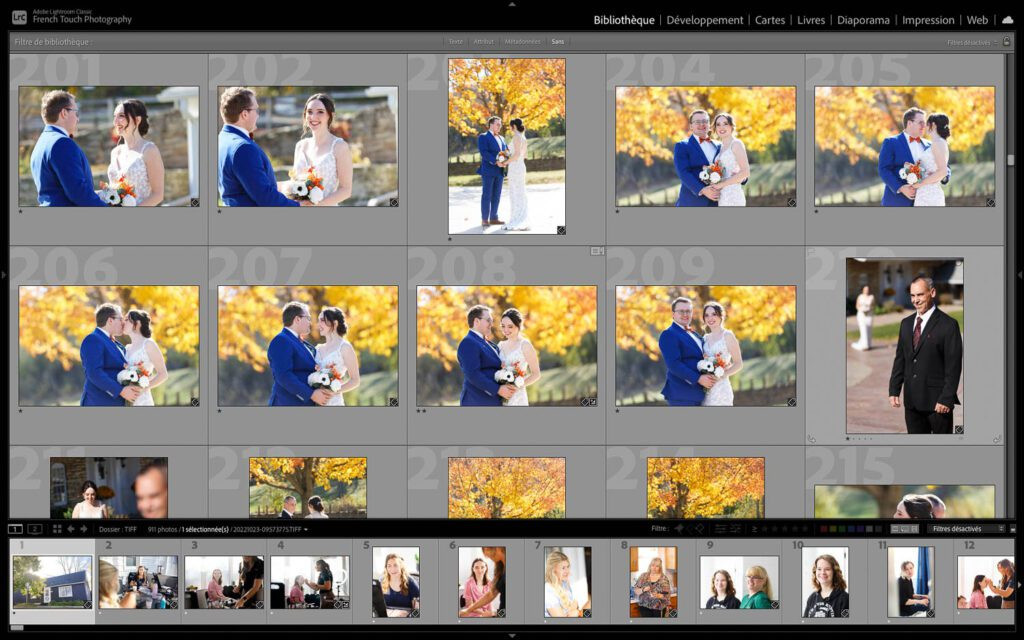Click the two-star rating under photo 208
Screen dimensions: 1024x640
click(421, 411)
